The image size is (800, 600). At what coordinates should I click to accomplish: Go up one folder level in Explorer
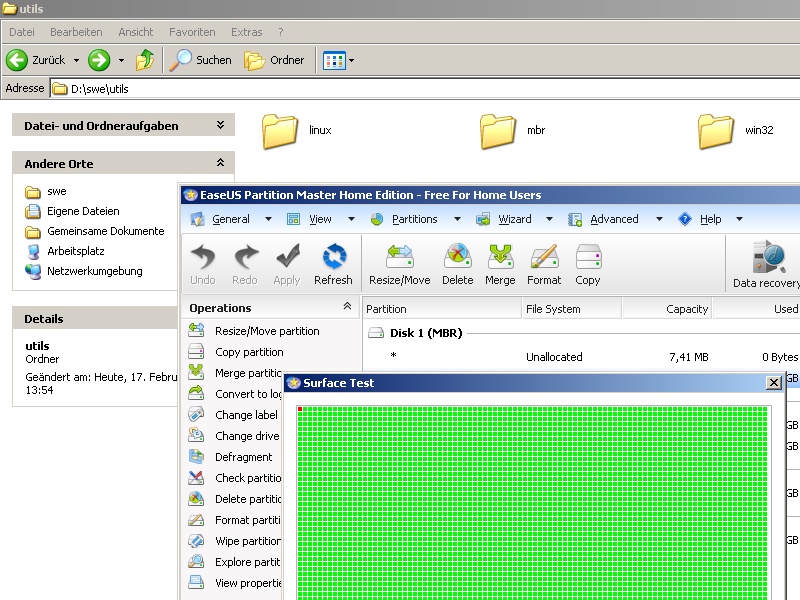point(145,60)
